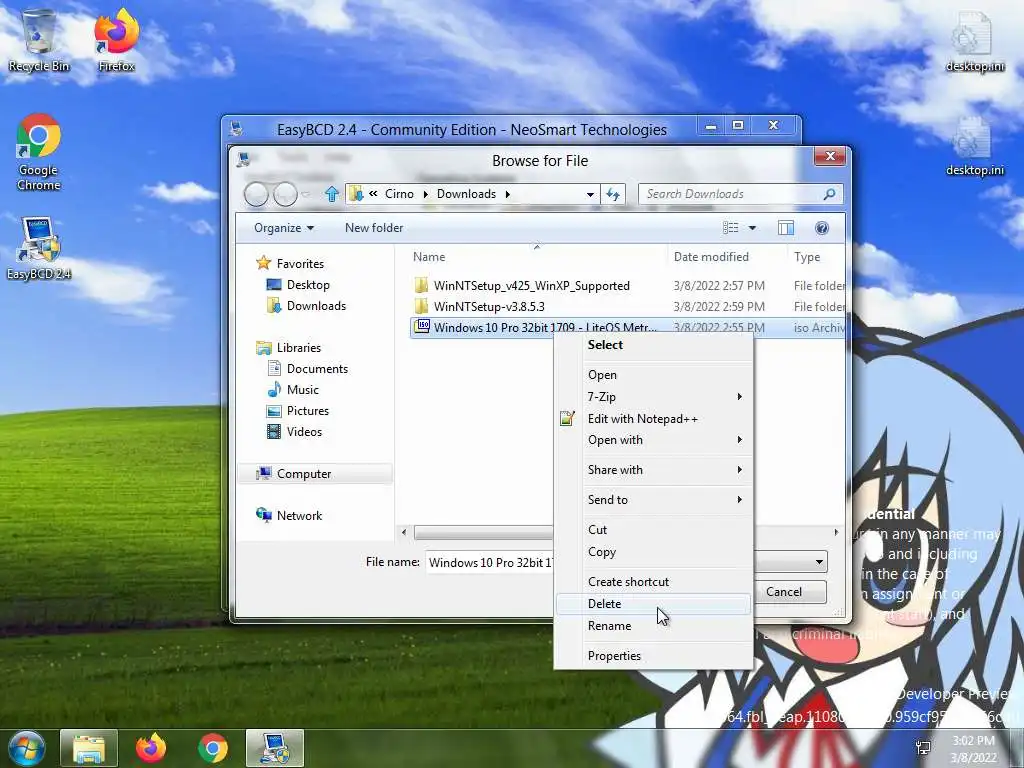Click the New folder button
Image resolution: width=1024 pixels, height=768 pixels.
[x=374, y=228]
